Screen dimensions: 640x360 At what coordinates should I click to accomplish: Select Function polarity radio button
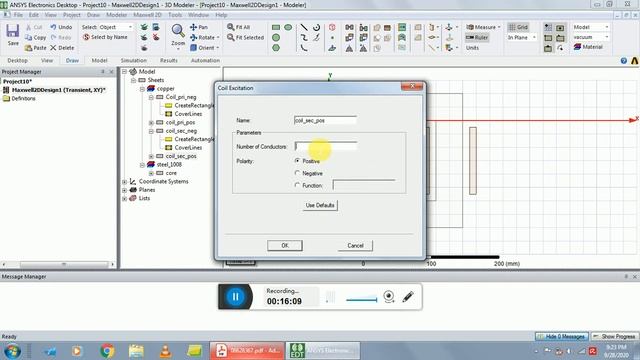click(x=297, y=185)
